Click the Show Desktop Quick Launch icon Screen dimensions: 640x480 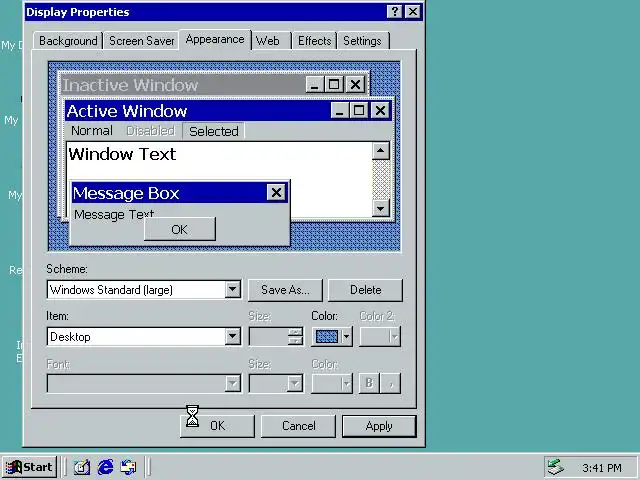(x=82, y=467)
